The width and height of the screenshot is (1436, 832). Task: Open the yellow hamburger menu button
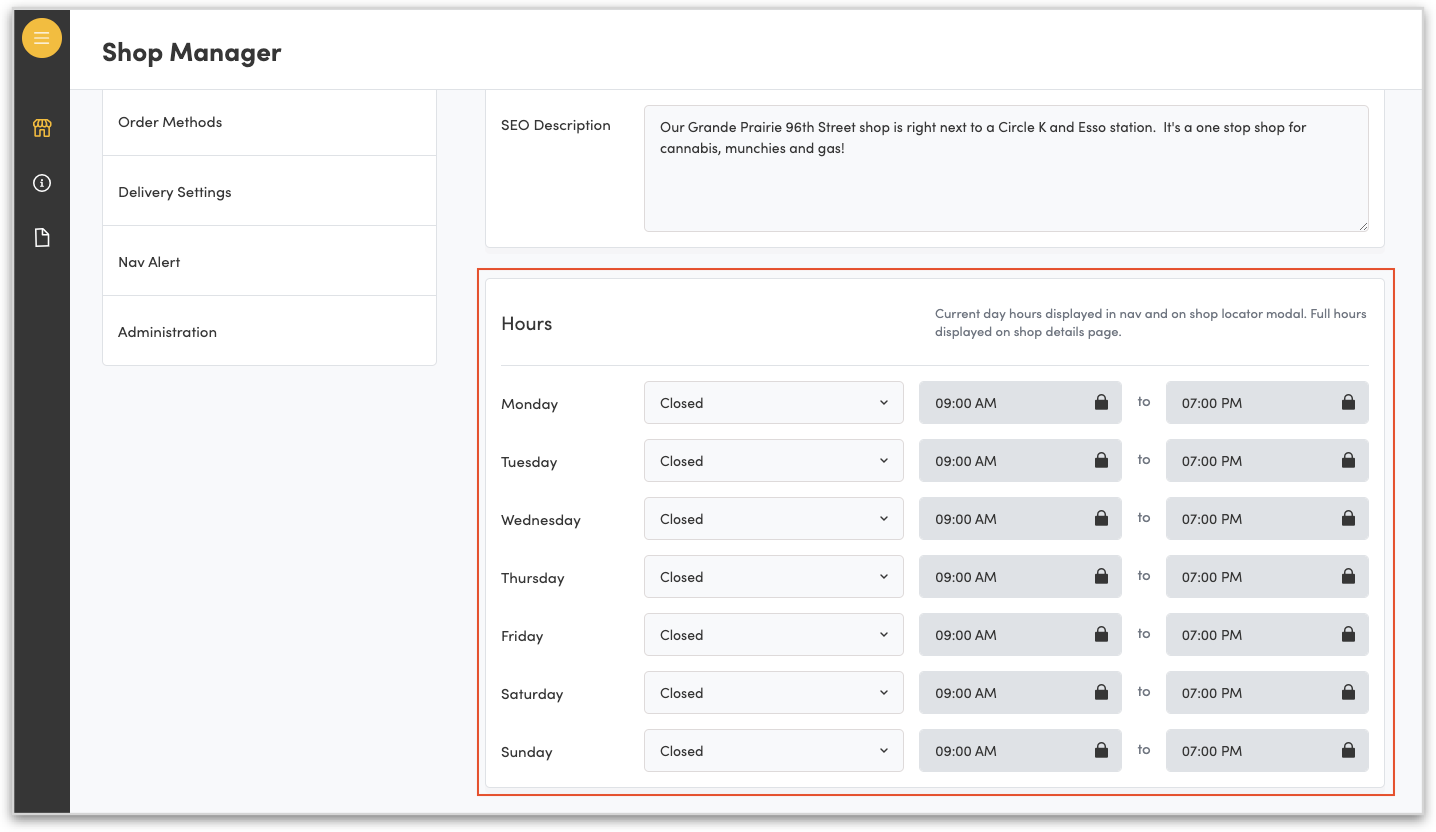[42, 39]
